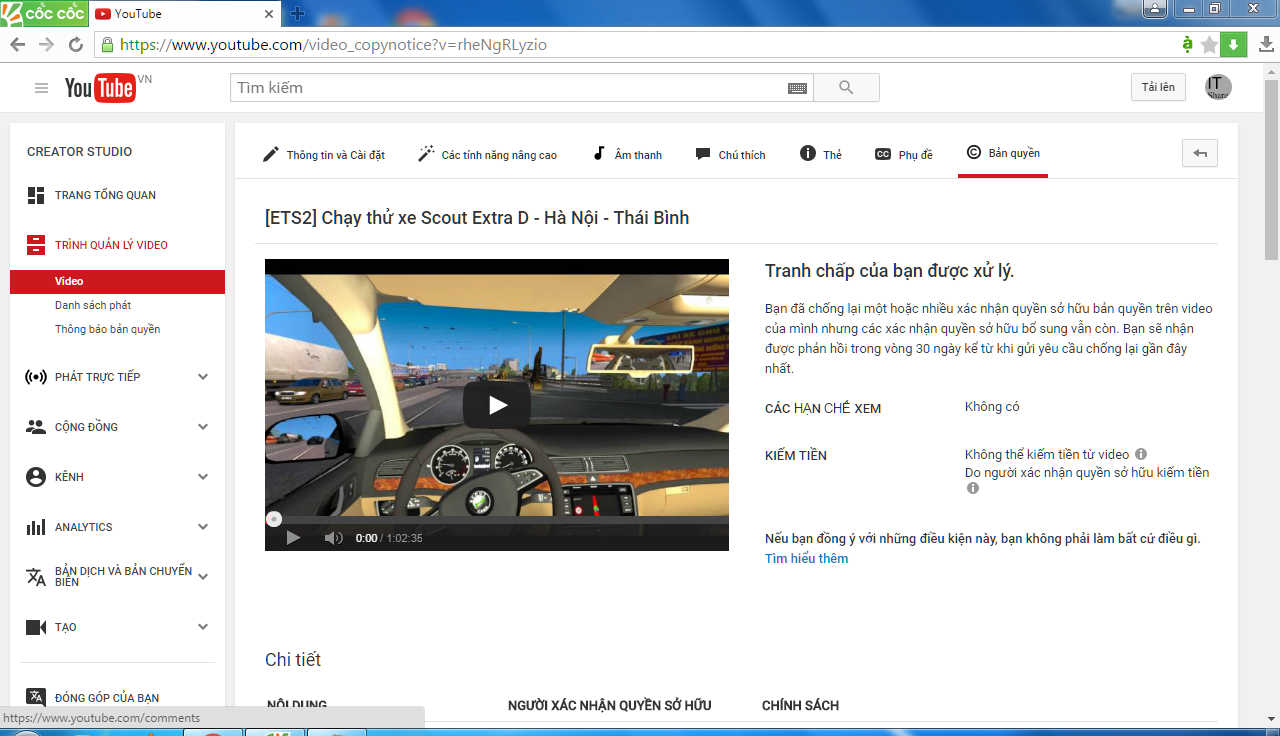Click the Cốc Cốc browser logo button
1280x736 pixels.
click(42, 13)
